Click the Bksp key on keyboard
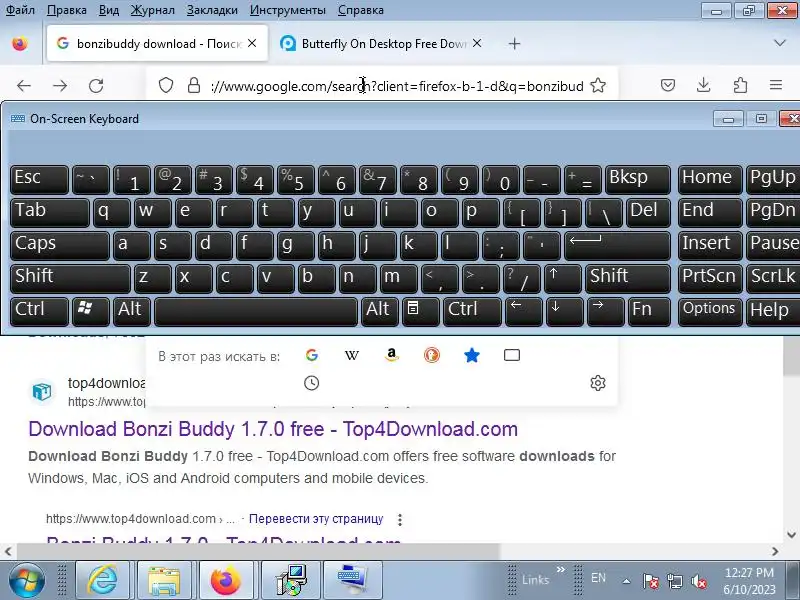Screen dimensions: 800x600 [x=637, y=180]
